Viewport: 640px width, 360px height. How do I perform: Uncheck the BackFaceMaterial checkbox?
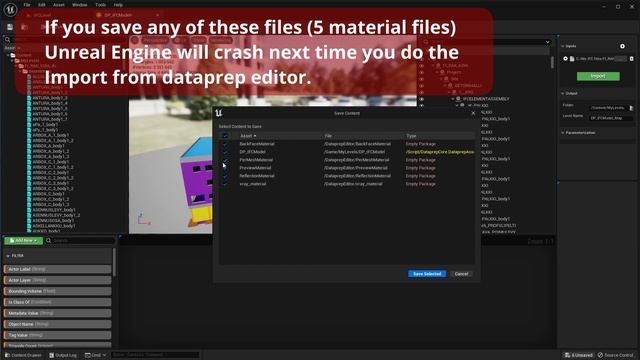coord(225,144)
